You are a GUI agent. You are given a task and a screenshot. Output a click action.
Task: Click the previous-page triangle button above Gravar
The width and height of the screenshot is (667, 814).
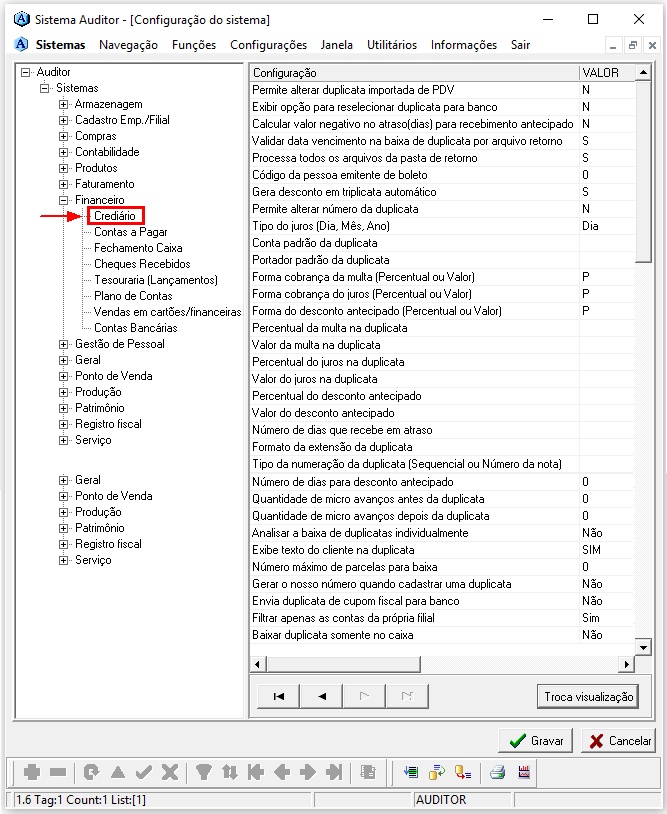tap(322, 696)
